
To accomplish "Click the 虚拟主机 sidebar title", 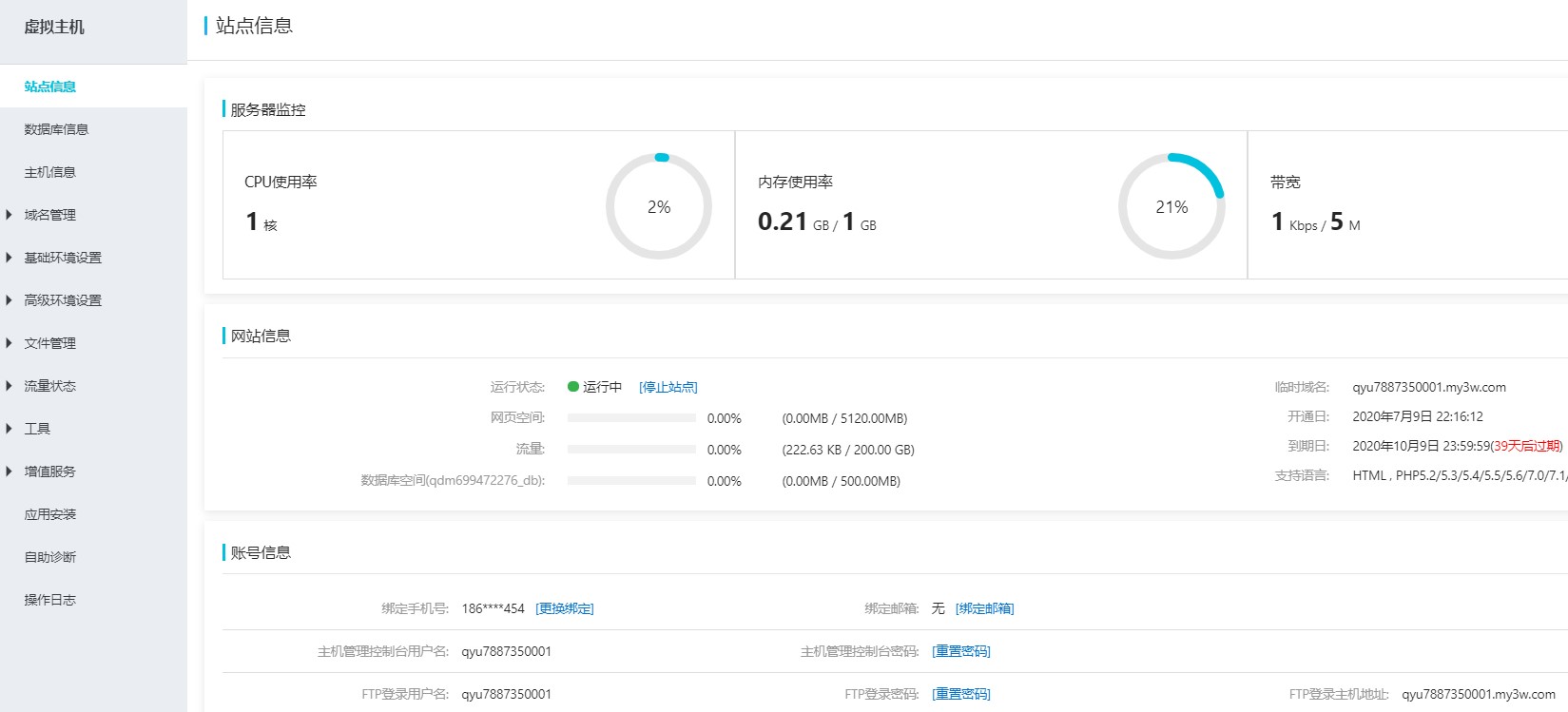I will tap(54, 28).
